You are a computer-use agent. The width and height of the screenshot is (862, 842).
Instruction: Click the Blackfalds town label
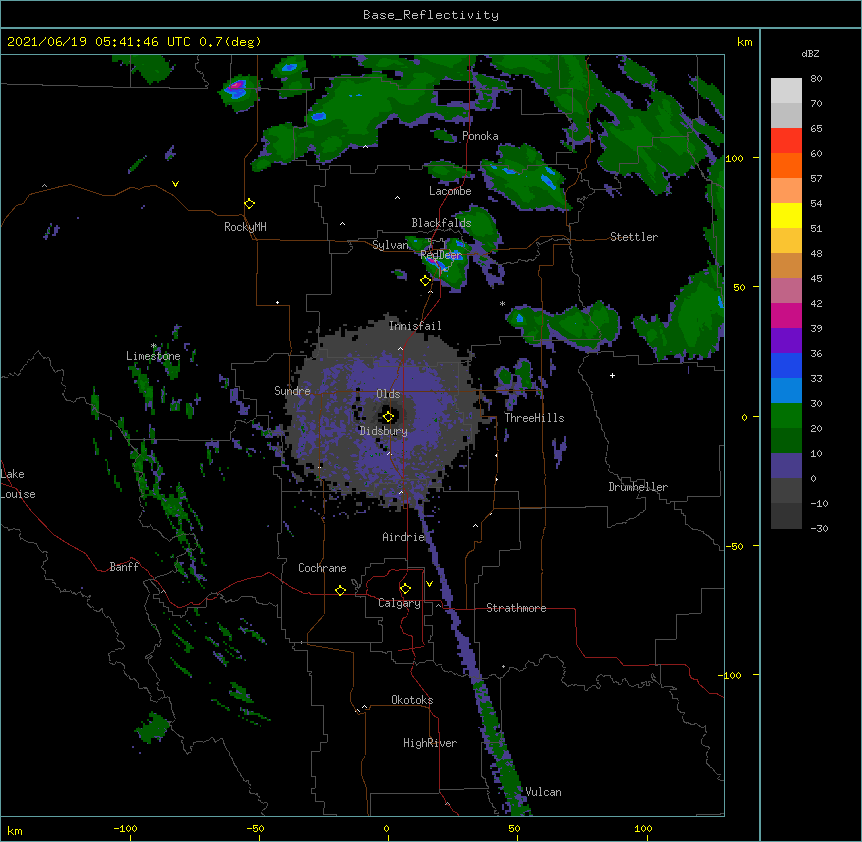pyautogui.click(x=441, y=223)
